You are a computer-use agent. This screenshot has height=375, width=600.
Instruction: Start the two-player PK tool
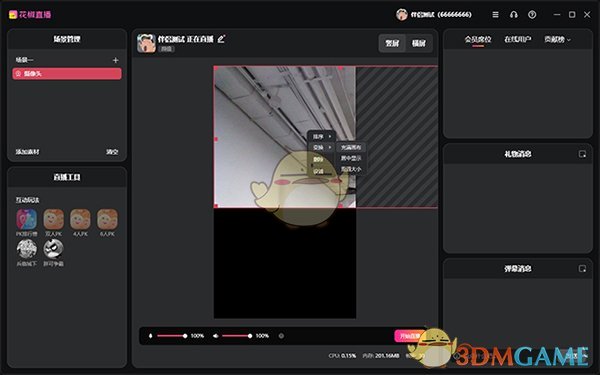[54, 222]
